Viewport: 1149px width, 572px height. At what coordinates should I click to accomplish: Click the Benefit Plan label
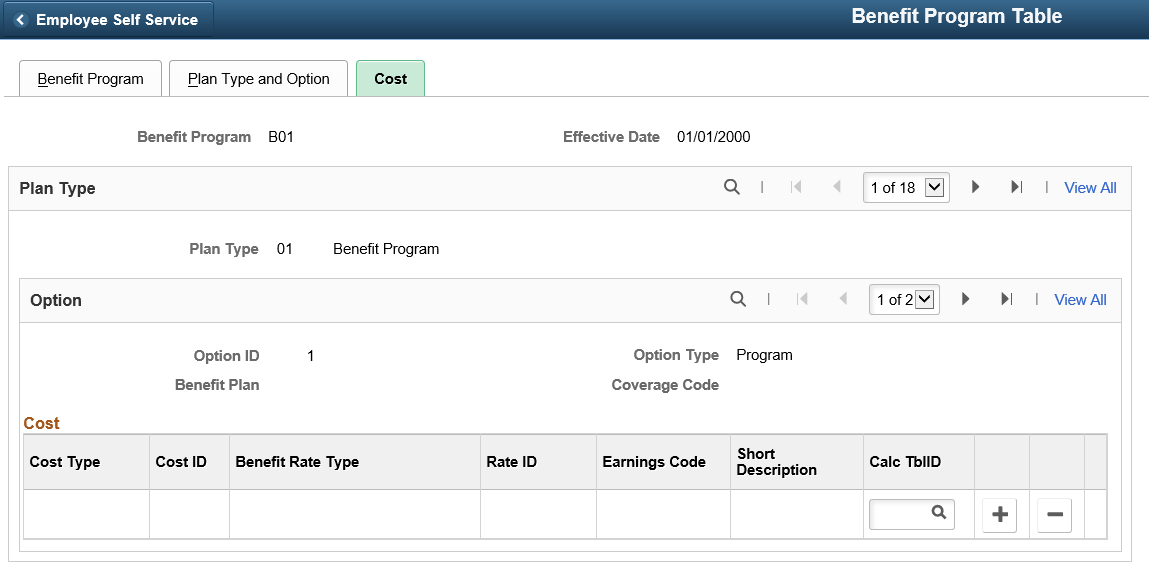(217, 385)
